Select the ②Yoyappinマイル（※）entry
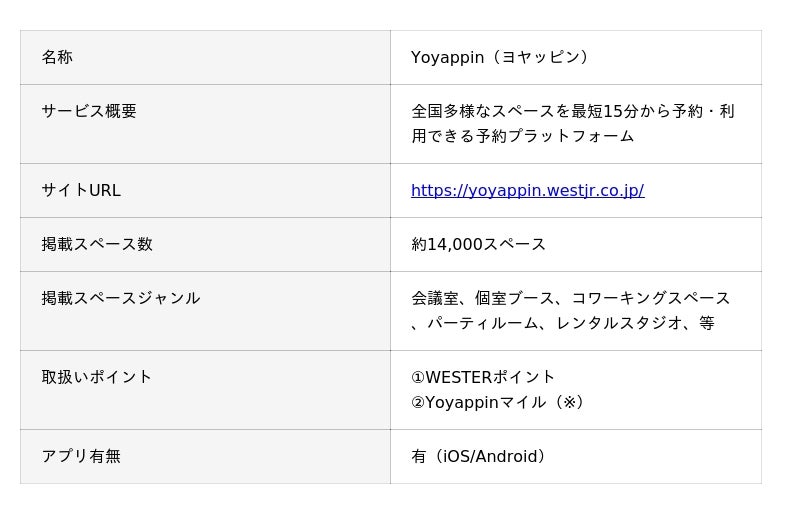 [499, 402]
